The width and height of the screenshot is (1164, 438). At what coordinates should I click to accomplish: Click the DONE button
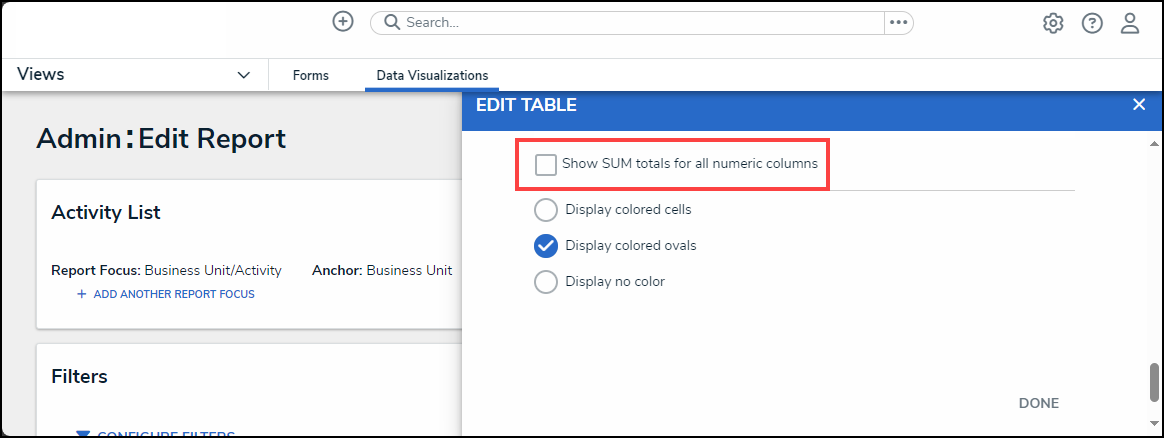pyautogui.click(x=1038, y=403)
